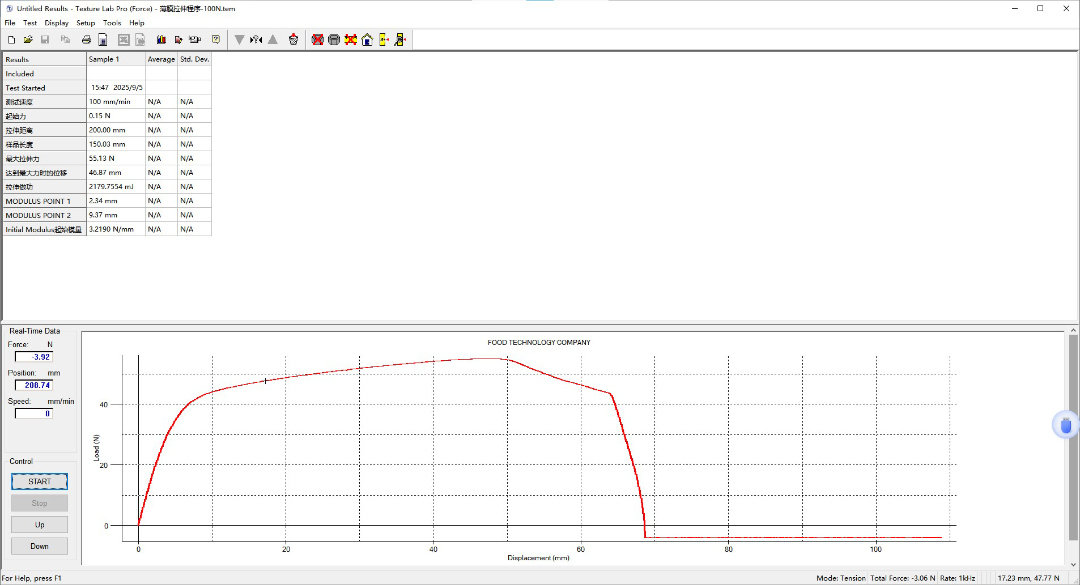
Task: Click the Mode: Tension status bar entry
Action: 840,578
